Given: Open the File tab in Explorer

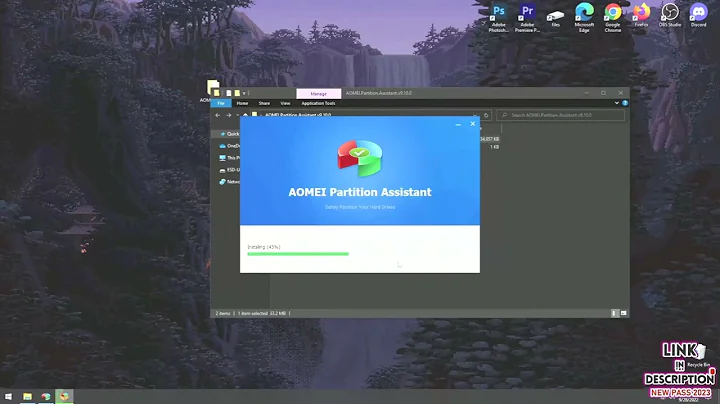Looking at the screenshot, I should tap(221, 103).
